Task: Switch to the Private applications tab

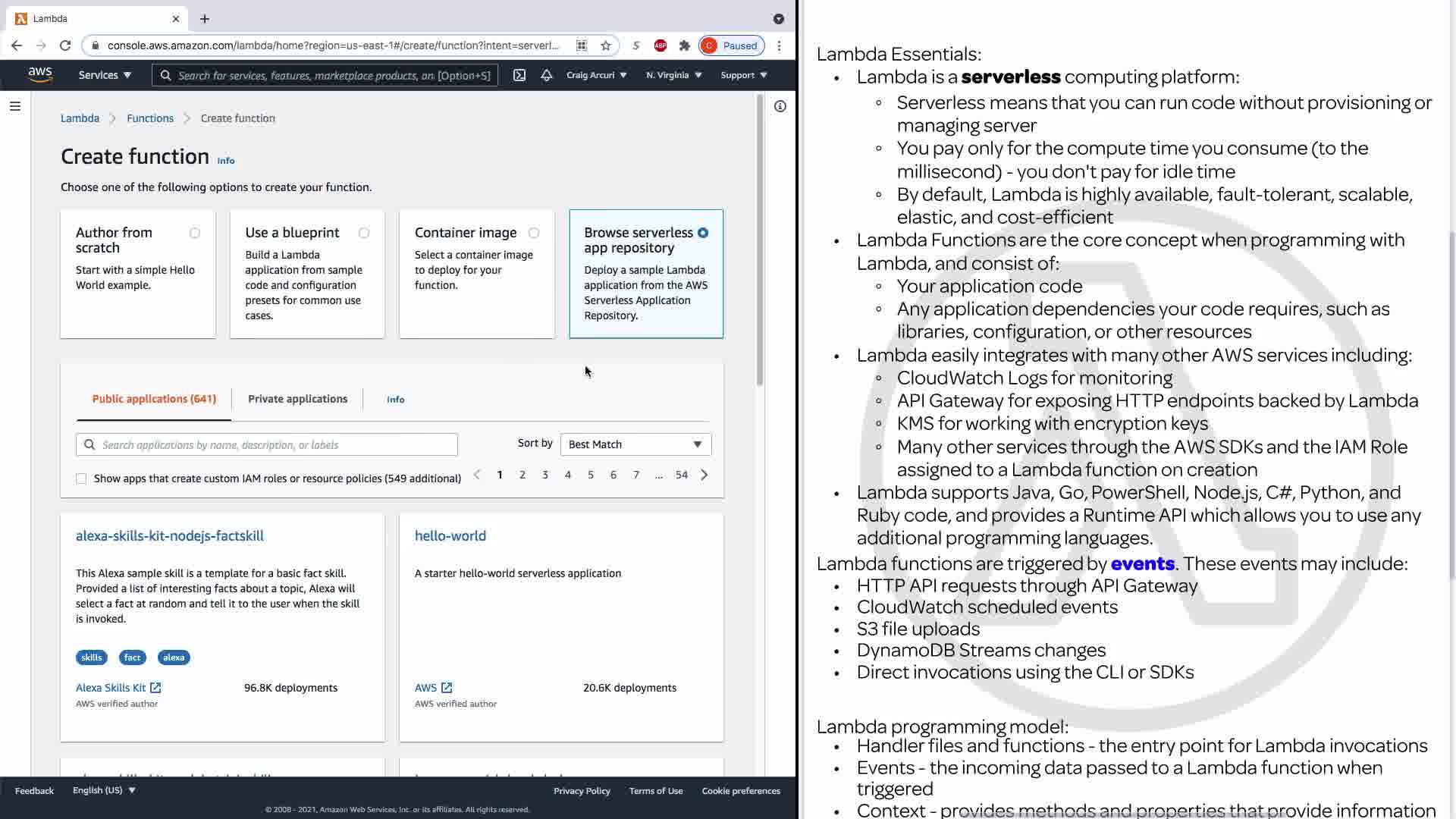Action: 297,399
